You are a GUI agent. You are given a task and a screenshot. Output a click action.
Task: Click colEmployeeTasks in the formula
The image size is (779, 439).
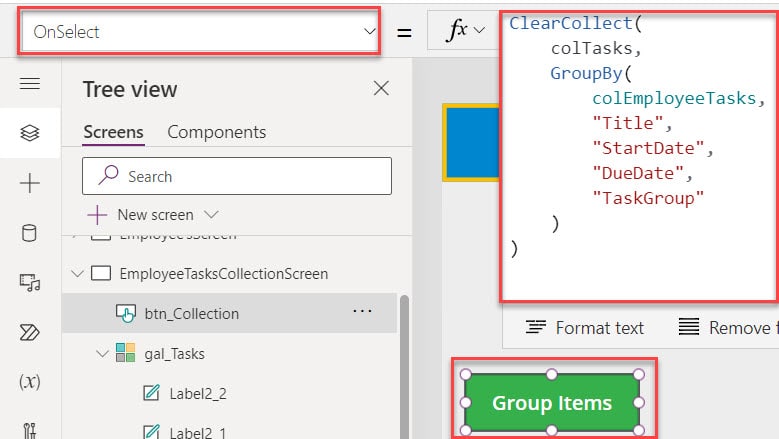pyautogui.click(x=674, y=98)
